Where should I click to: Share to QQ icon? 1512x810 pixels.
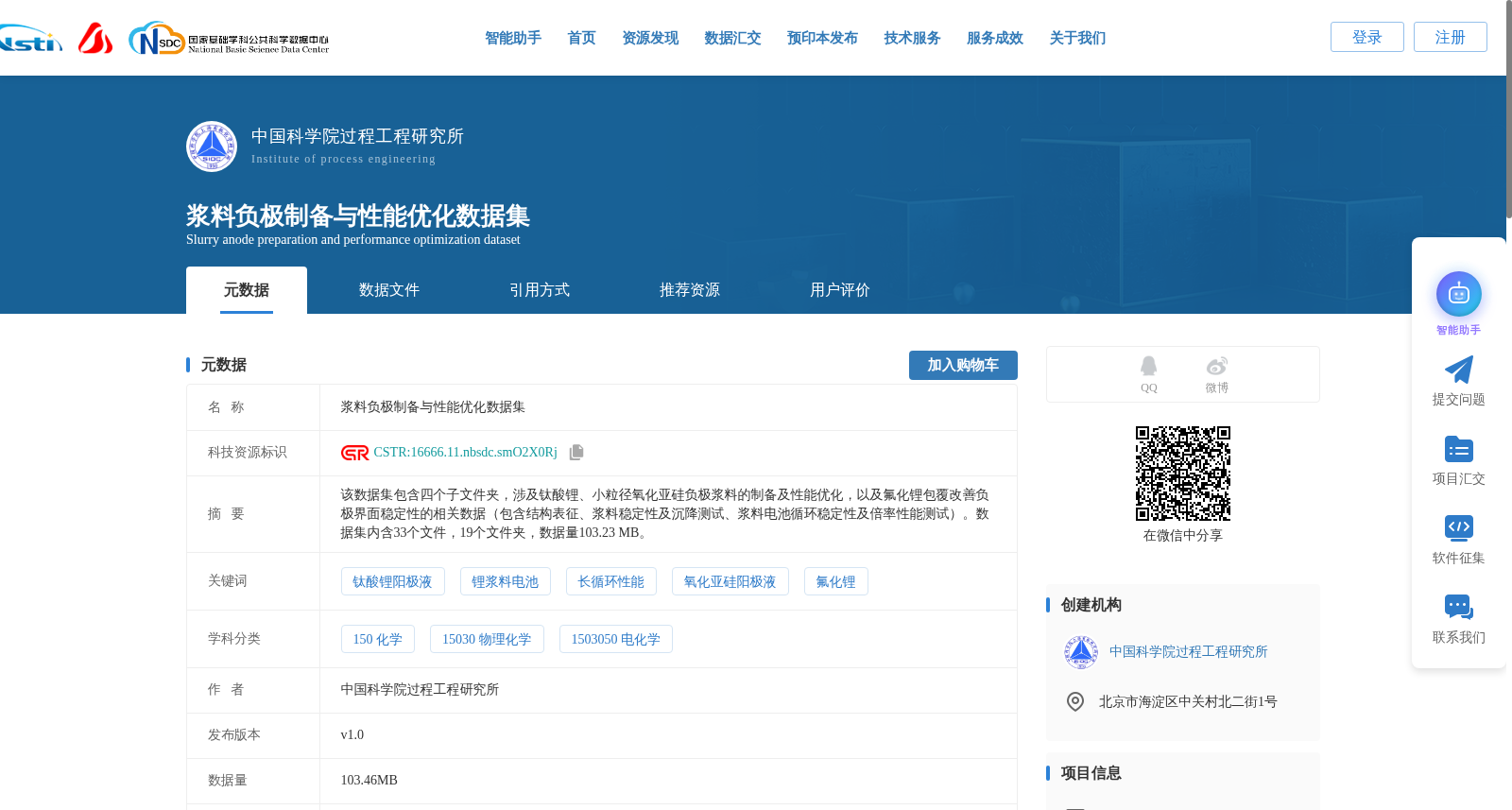tap(1149, 367)
